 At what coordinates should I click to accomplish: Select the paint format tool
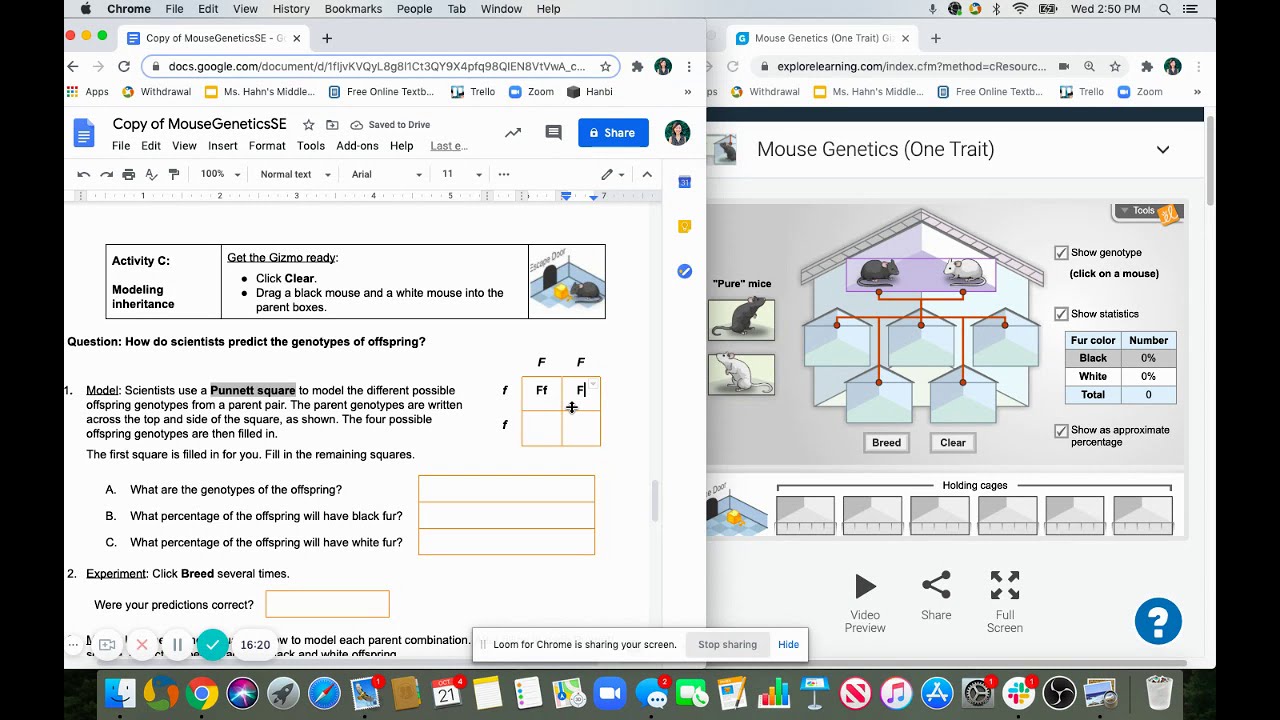[x=174, y=174]
